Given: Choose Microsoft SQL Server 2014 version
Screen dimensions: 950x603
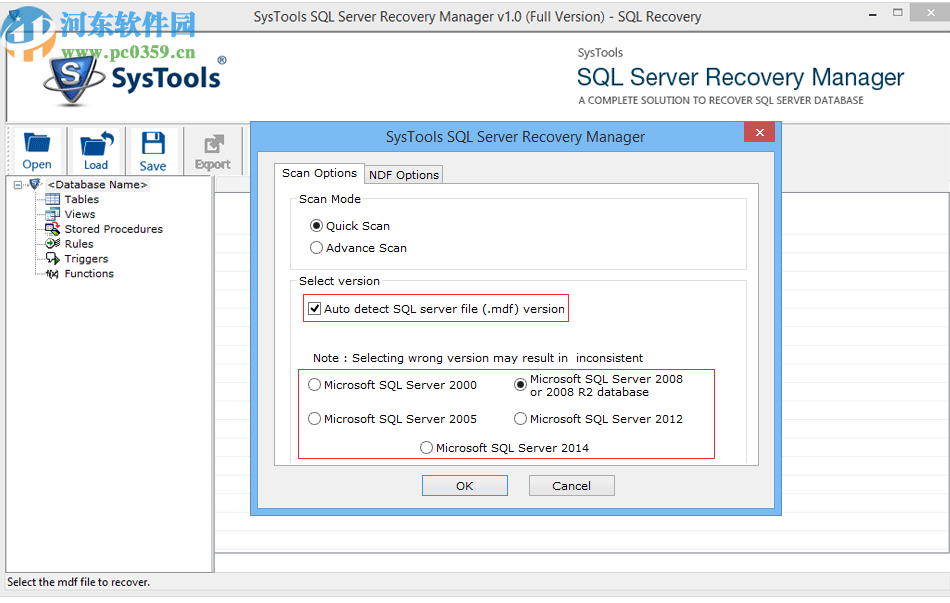Looking at the screenshot, I should 426,447.
